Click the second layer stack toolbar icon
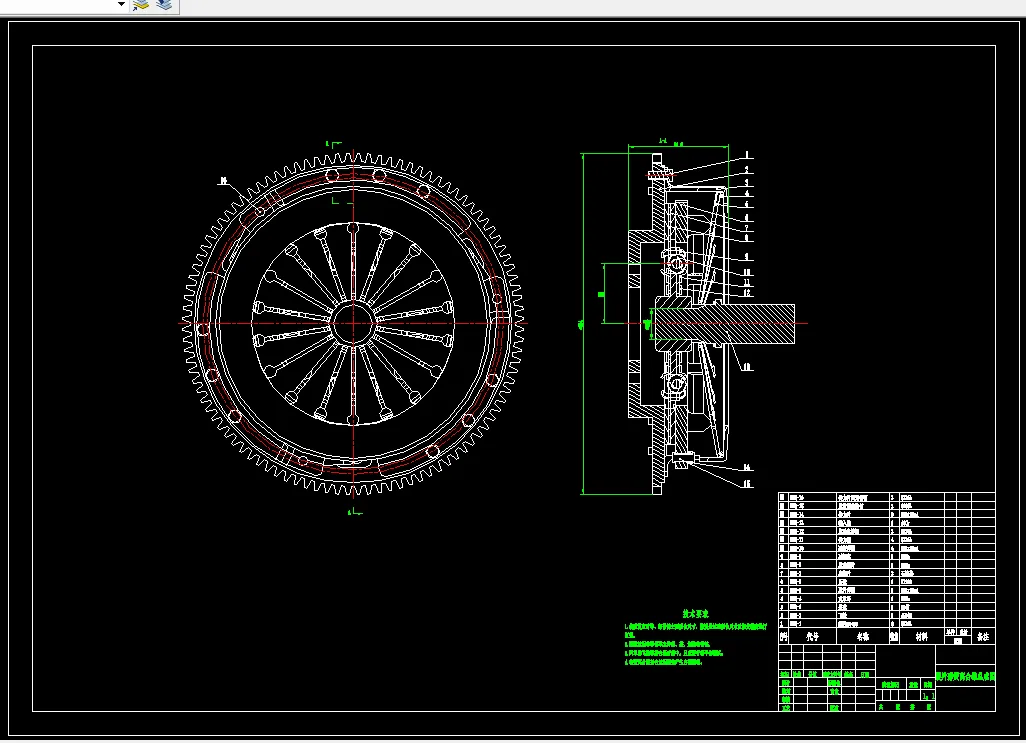 click(x=164, y=5)
